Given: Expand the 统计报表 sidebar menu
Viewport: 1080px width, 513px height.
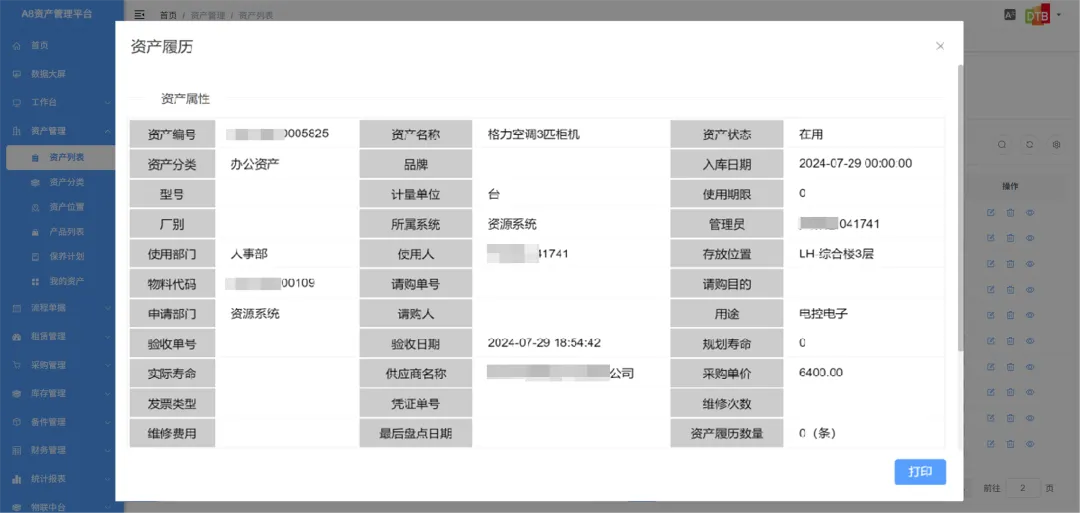Looking at the screenshot, I should click(x=57, y=479).
